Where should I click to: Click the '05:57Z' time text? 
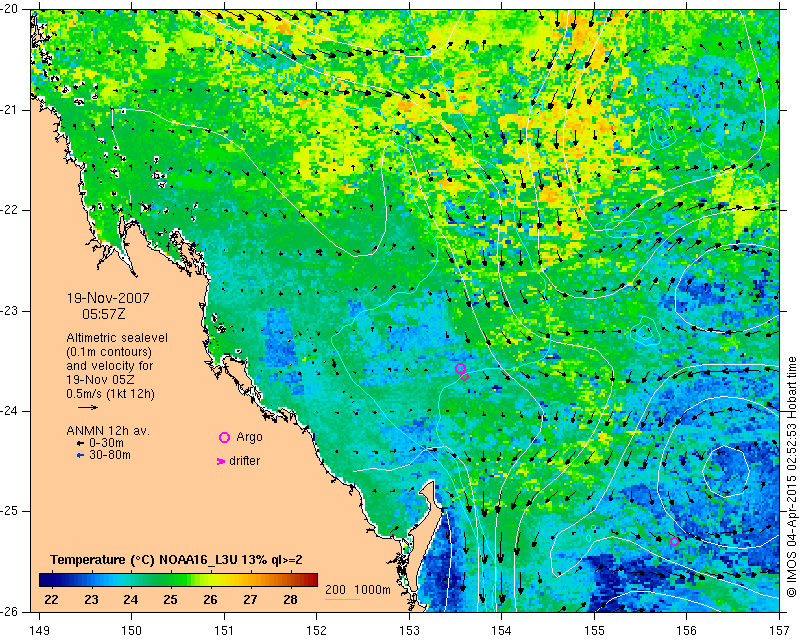click(x=104, y=314)
